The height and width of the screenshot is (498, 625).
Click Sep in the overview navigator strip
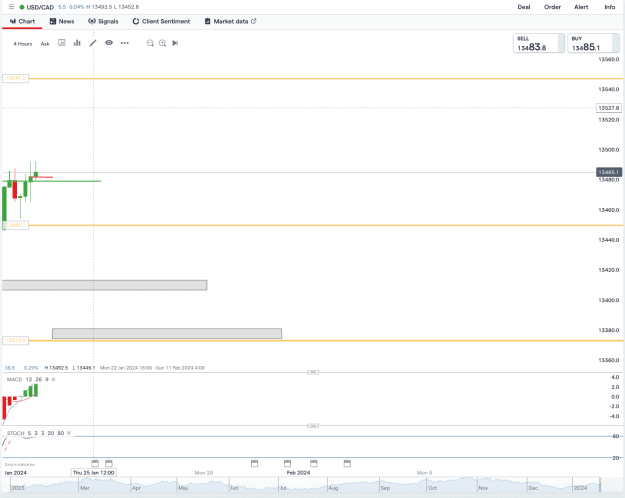pos(385,488)
